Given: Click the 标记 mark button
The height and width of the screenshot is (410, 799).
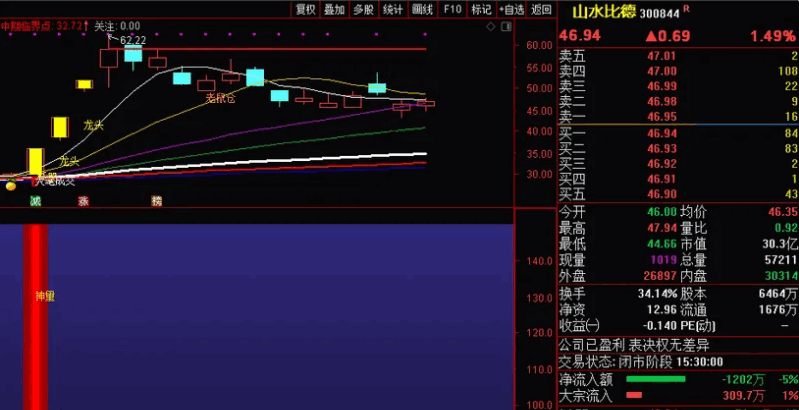Looking at the screenshot, I should [481, 9].
